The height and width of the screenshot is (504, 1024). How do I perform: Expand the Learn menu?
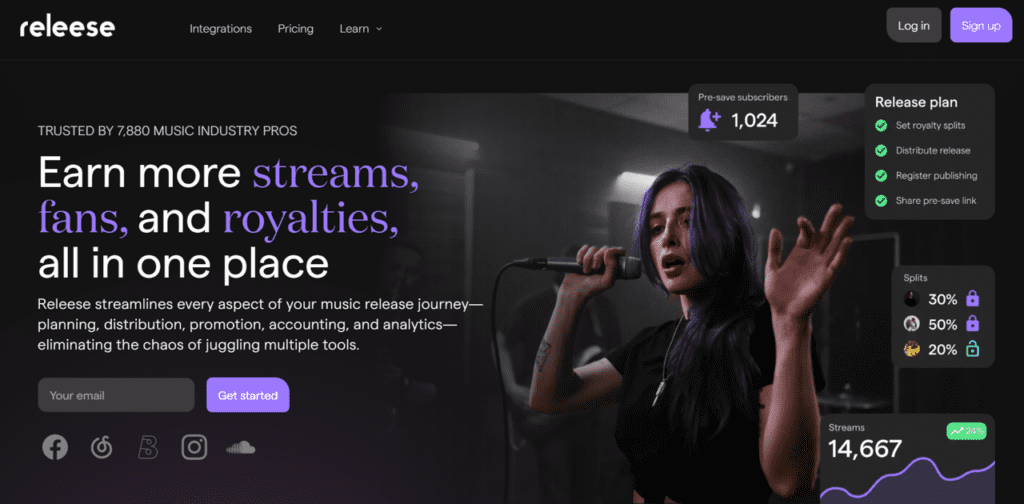pyautogui.click(x=360, y=29)
